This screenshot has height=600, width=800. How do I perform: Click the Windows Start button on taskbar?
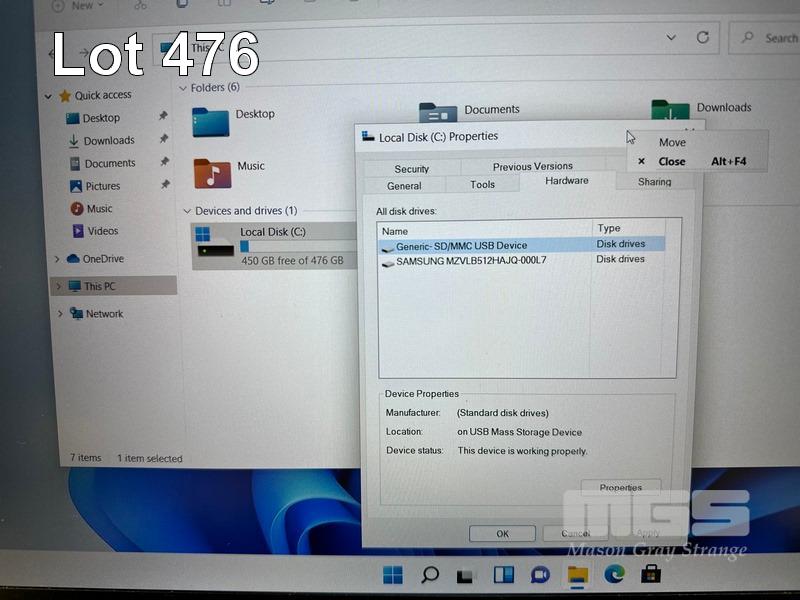tap(393, 575)
